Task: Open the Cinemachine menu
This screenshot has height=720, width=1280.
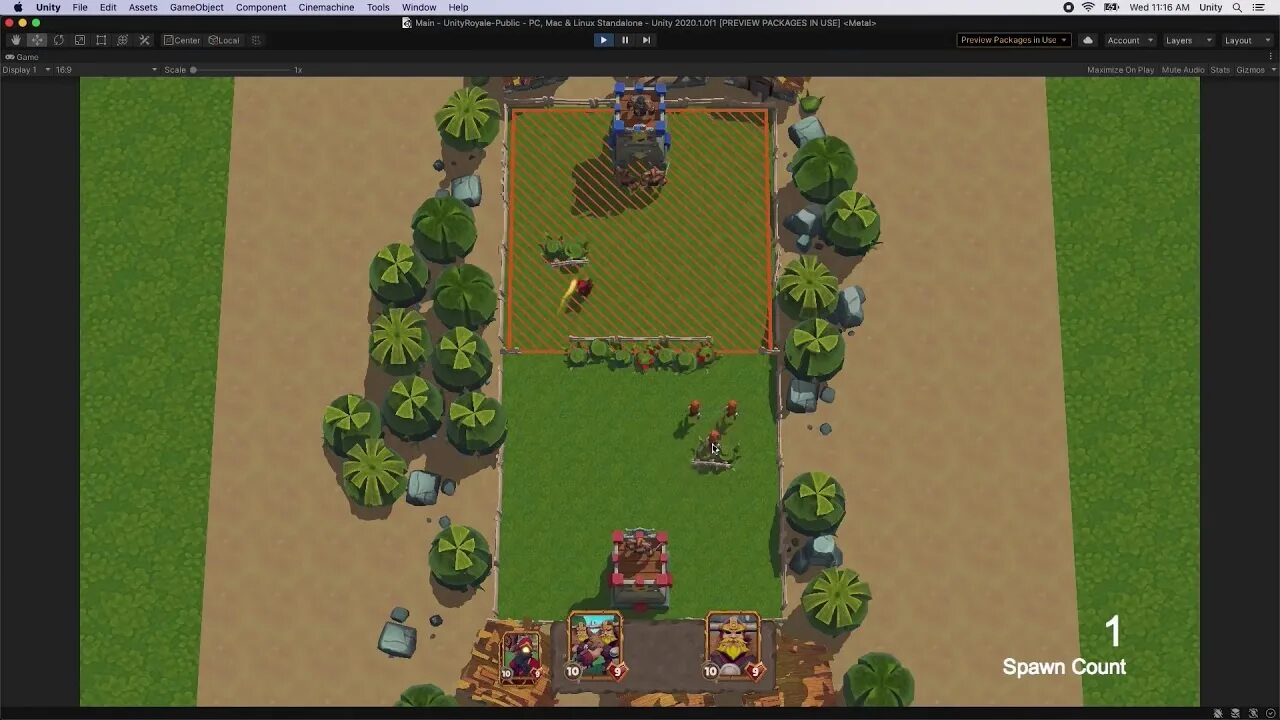Action: [326, 7]
